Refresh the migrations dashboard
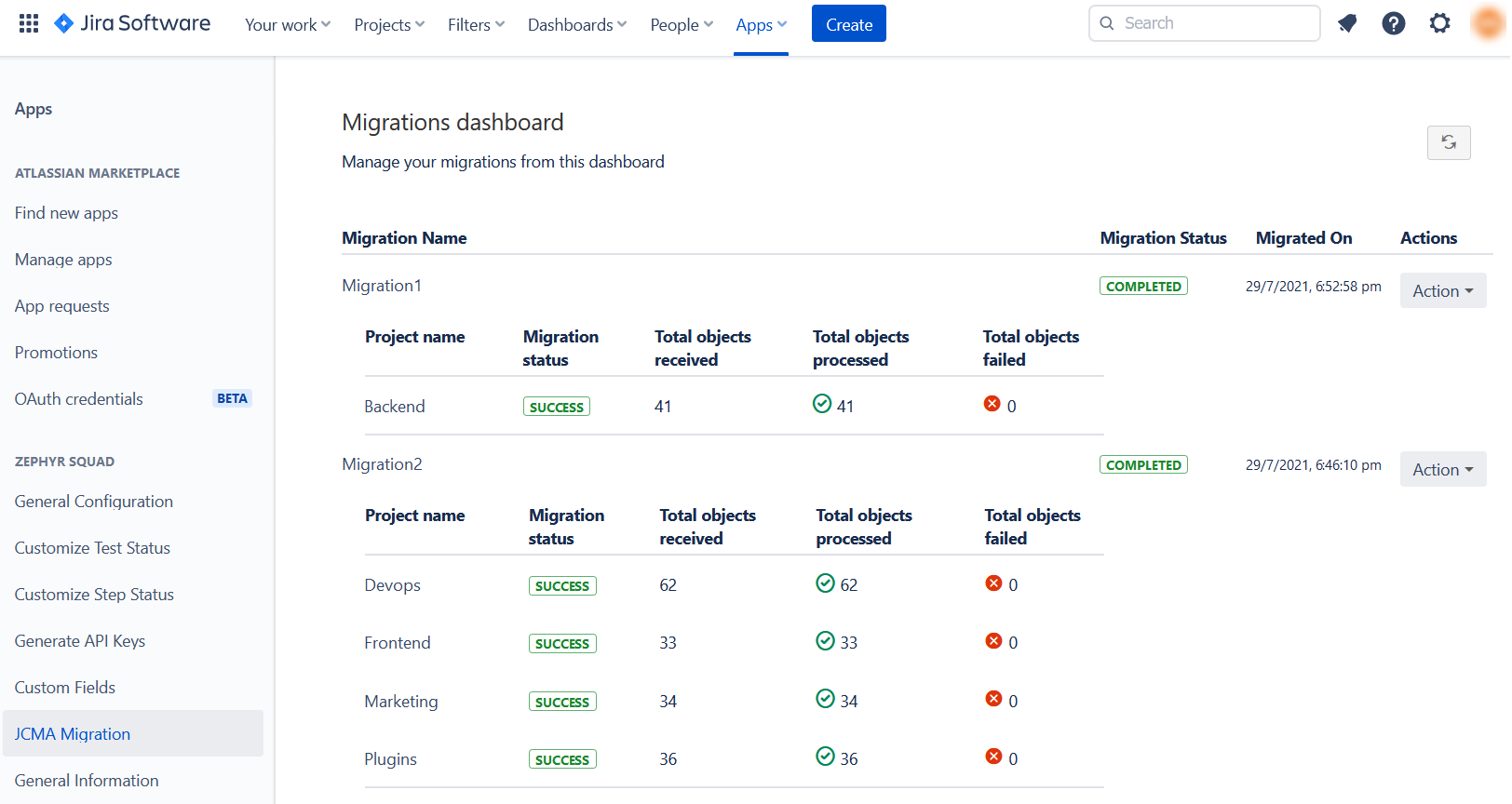 pos(1449,142)
